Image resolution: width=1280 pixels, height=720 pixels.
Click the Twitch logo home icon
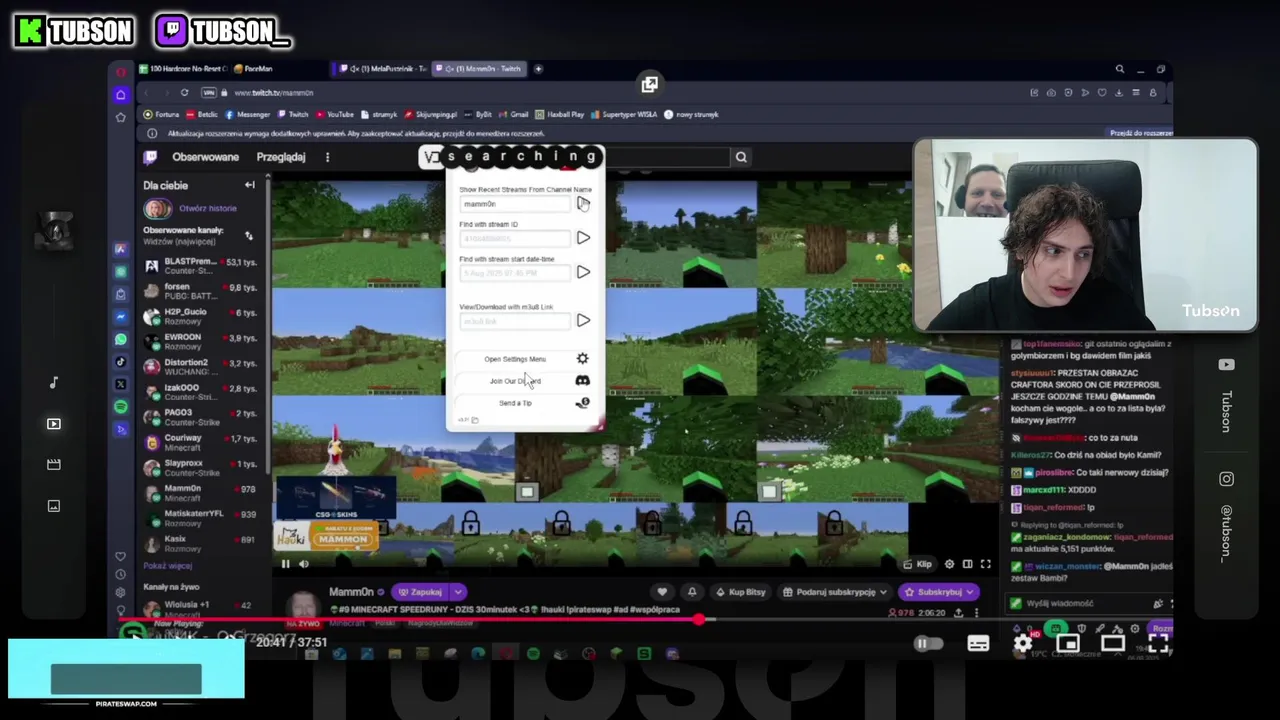pos(151,157)
